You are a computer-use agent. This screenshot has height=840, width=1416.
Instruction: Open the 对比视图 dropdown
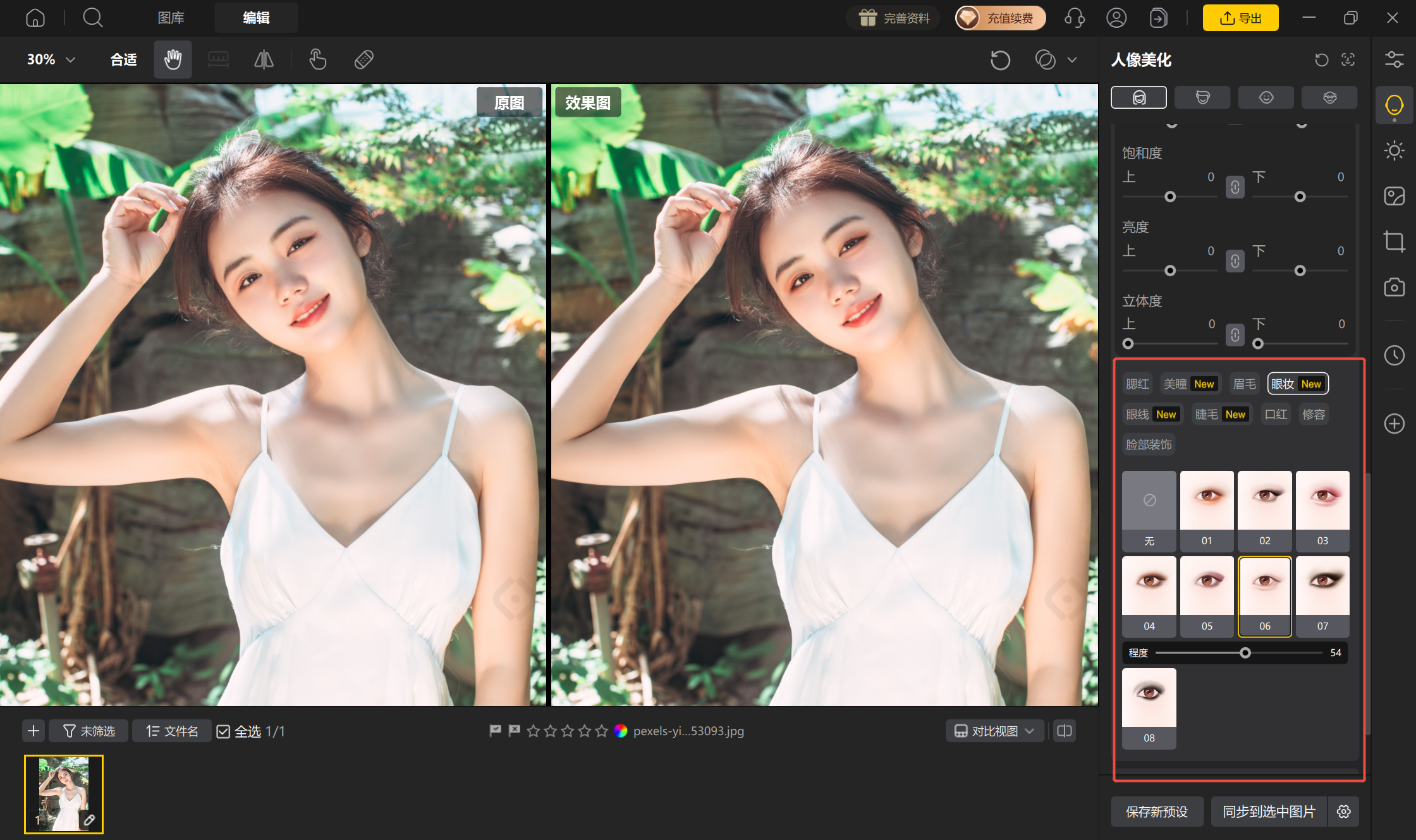(994, 731)
